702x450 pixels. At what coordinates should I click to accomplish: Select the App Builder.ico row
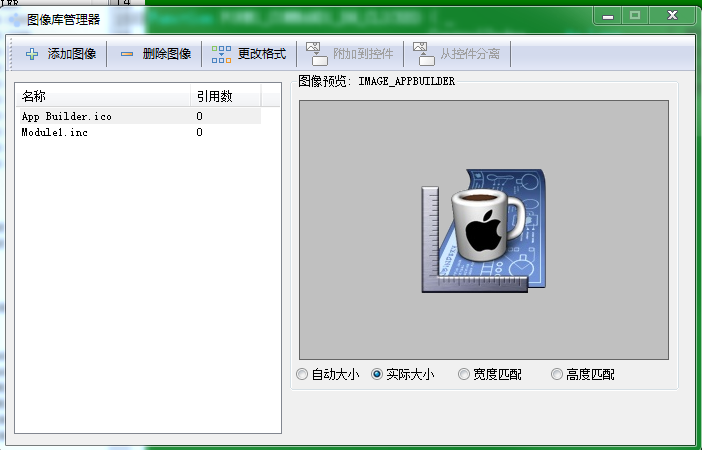coord(139,116)
